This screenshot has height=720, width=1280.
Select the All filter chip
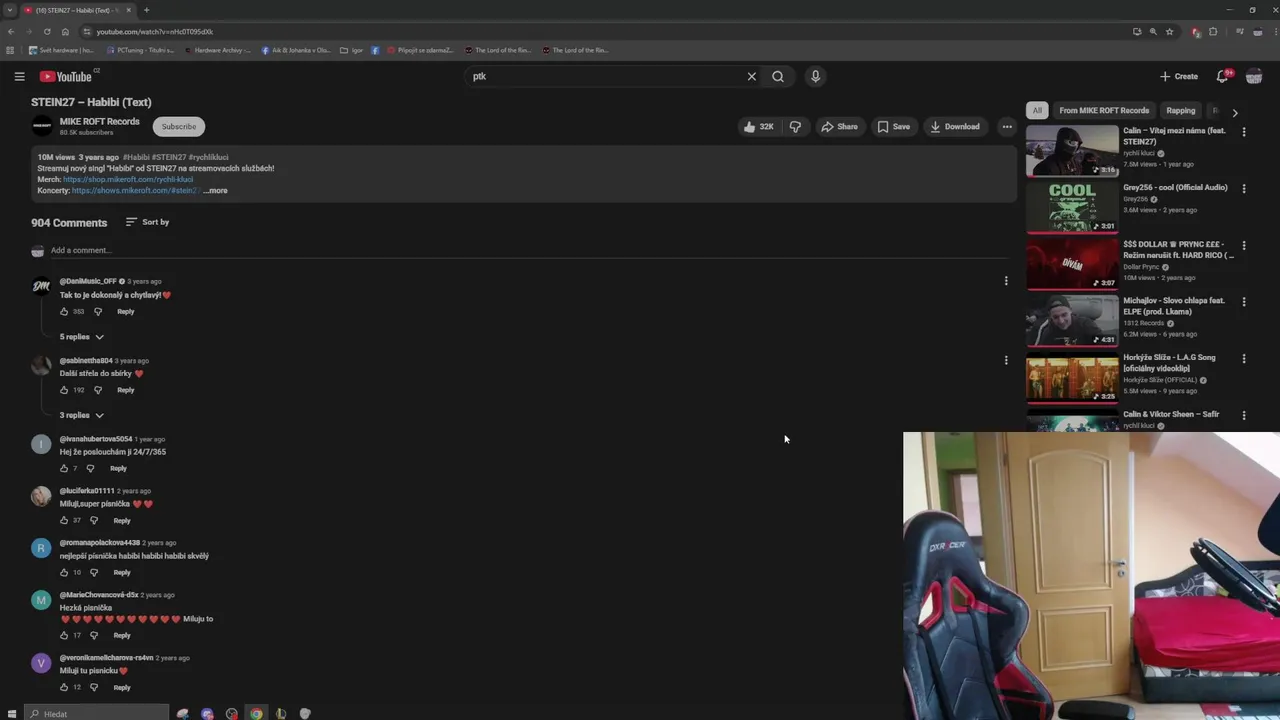1037,111
